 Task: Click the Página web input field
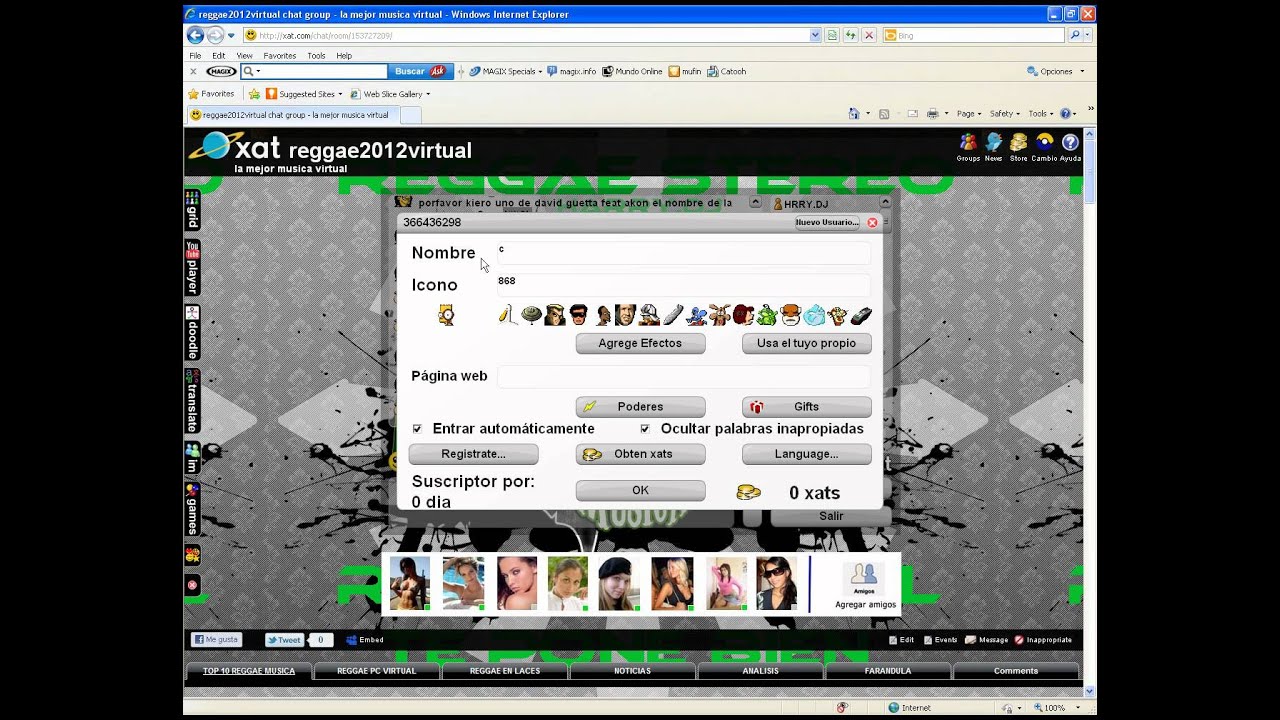point(684,377)
